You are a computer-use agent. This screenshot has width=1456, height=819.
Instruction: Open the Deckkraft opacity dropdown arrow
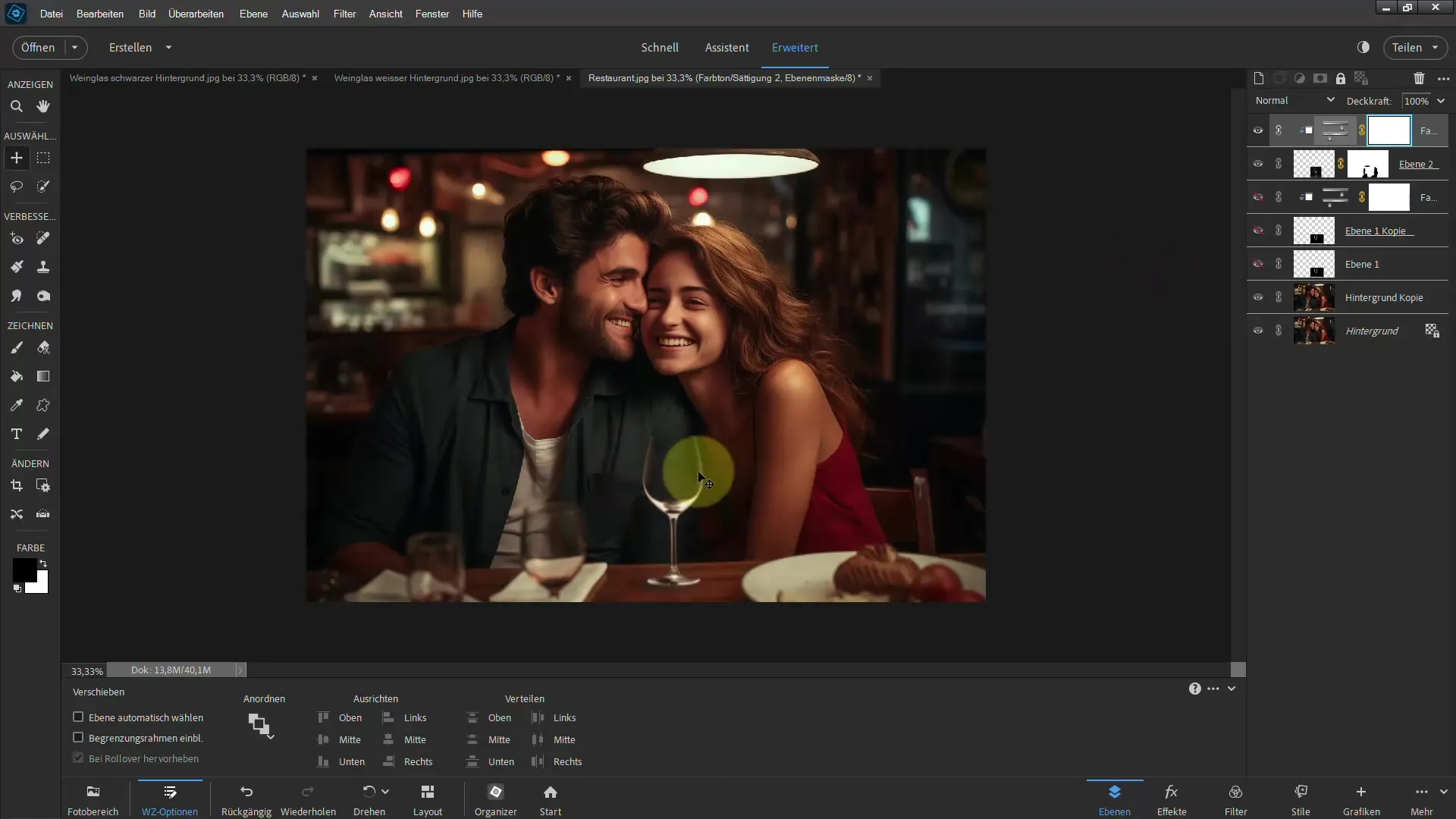1441,101
